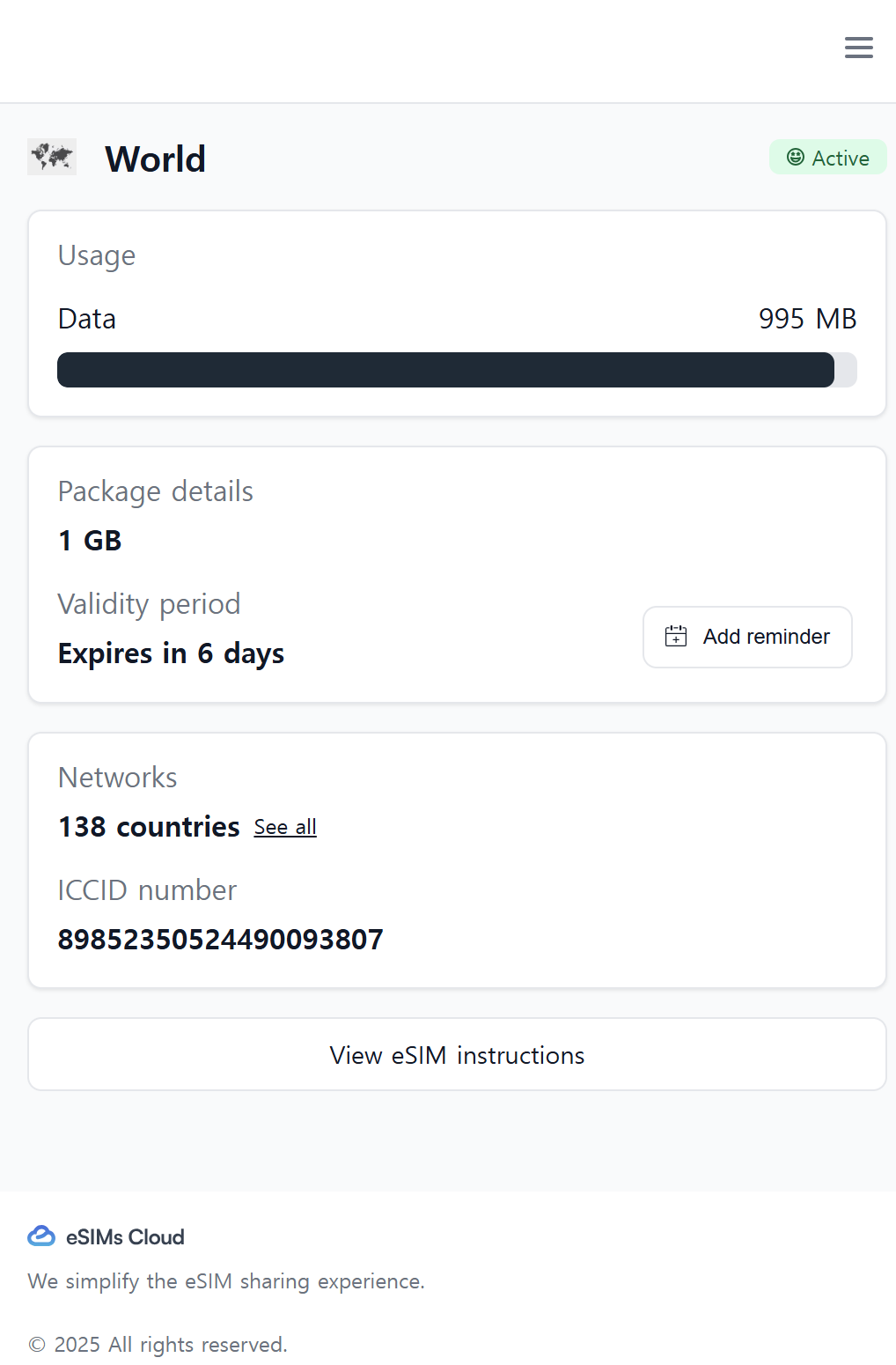This screenshot has width=896, height=1365.
Task: Click the Active status text
Action: point(841,158)
